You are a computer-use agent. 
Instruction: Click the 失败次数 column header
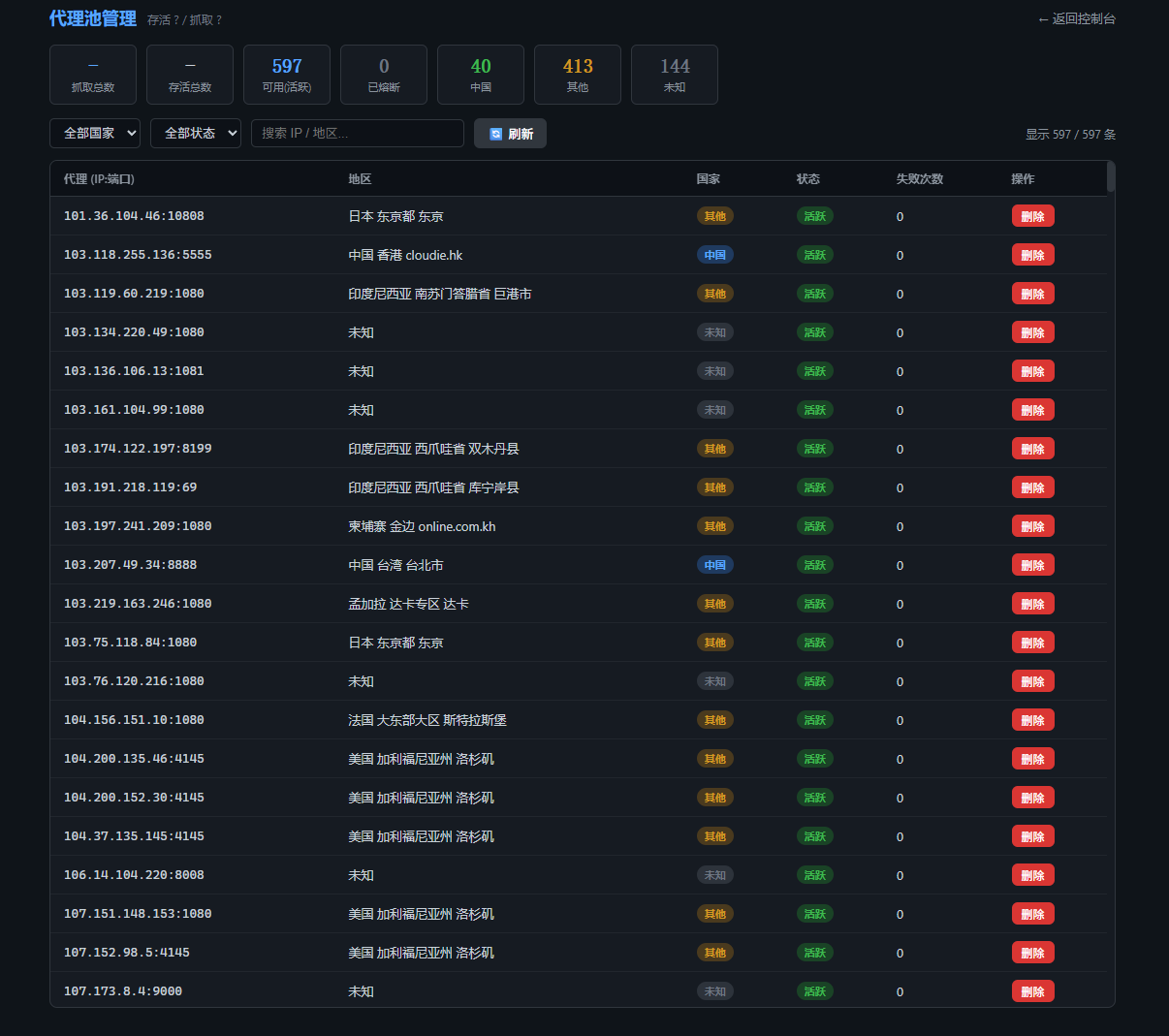[x=920, y=179]
